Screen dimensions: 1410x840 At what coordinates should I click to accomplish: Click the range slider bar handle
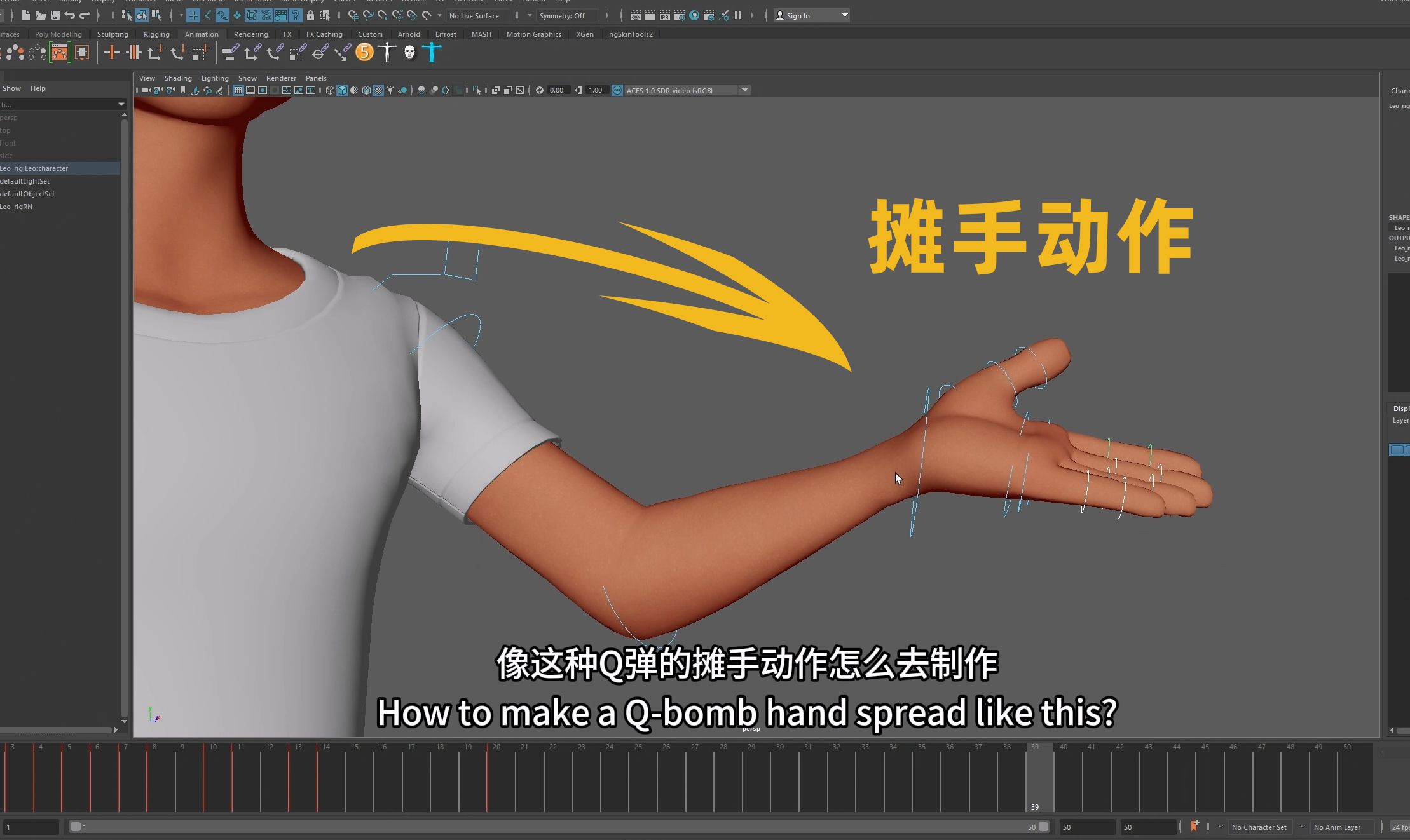click(x=76, y=827)
